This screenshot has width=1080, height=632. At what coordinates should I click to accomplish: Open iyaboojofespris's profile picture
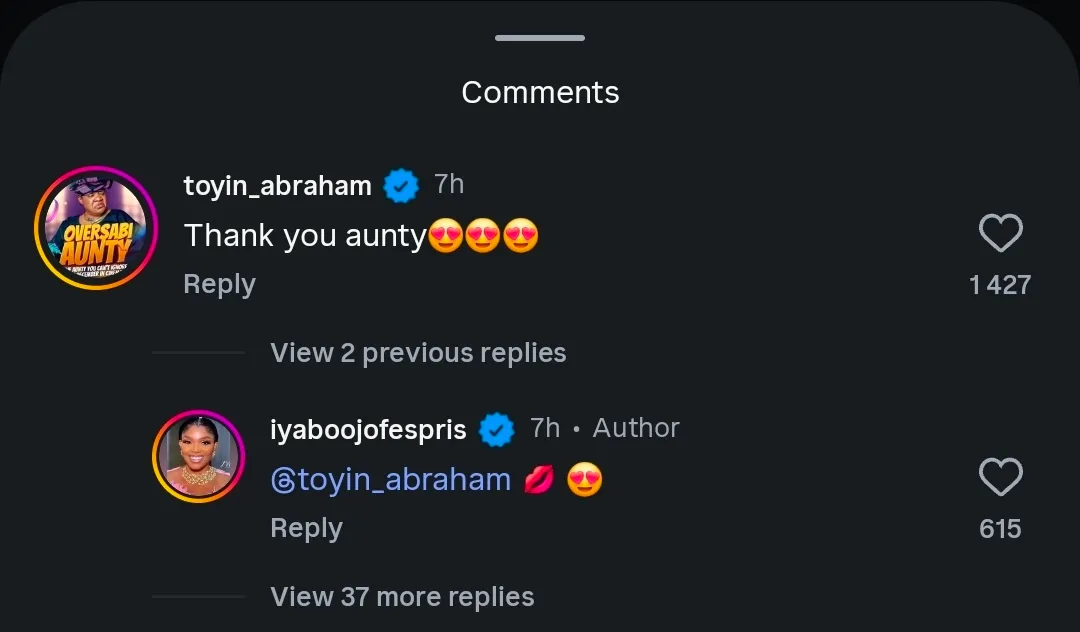pos(198,456)
